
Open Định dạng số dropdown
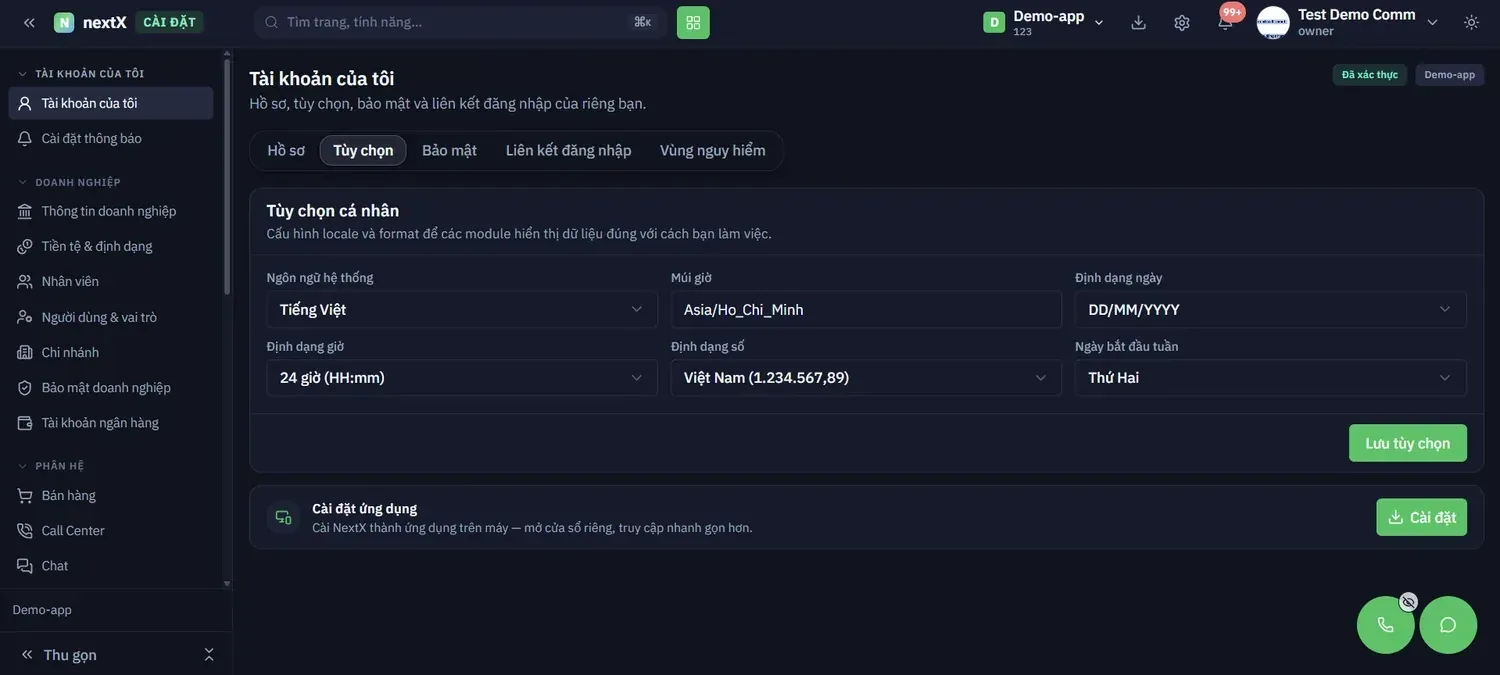tap(866, 378)
